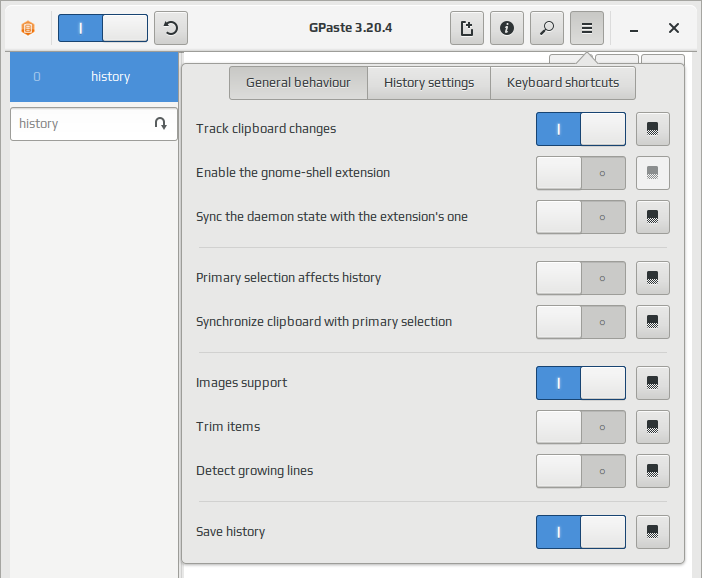
Task: Click the Save history label
Action: (231, 532)
